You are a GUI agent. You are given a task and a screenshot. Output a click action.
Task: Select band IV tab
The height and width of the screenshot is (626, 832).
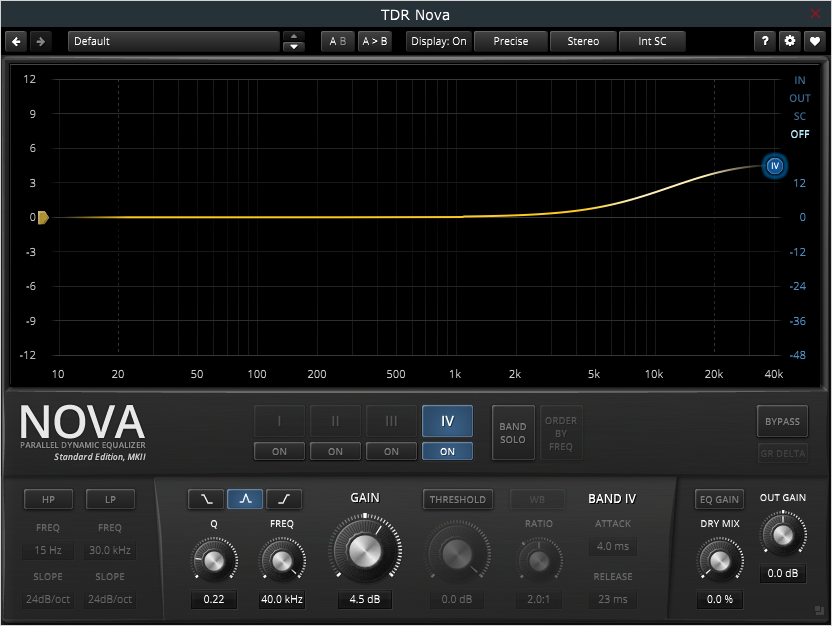[x=447, y=421]
